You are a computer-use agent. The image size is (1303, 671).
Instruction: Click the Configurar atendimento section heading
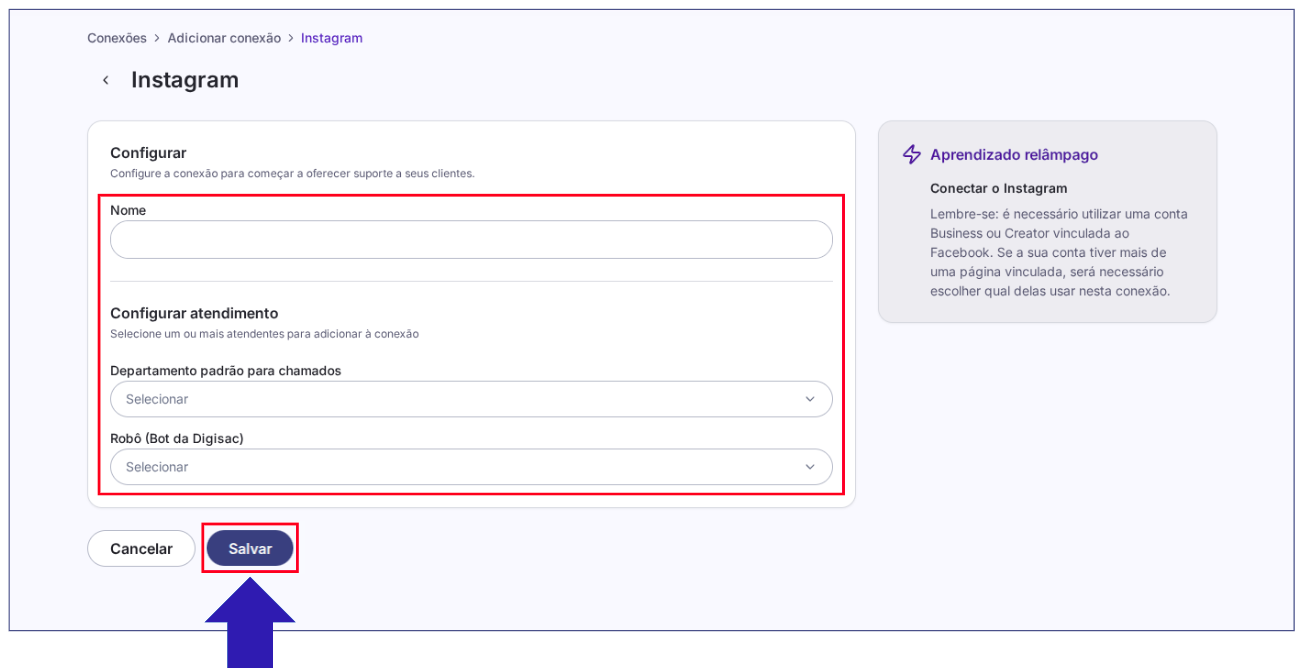click(x=194, y=313)
